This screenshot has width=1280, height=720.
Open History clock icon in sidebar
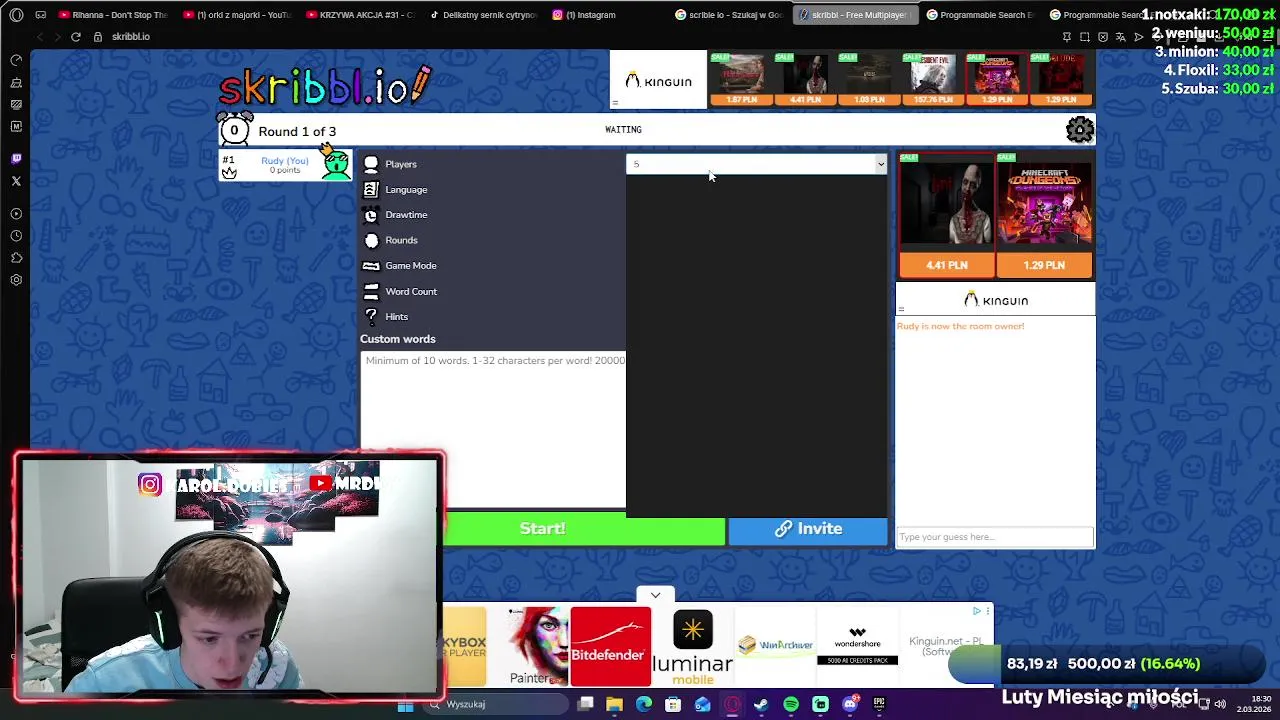click(16, 236)
